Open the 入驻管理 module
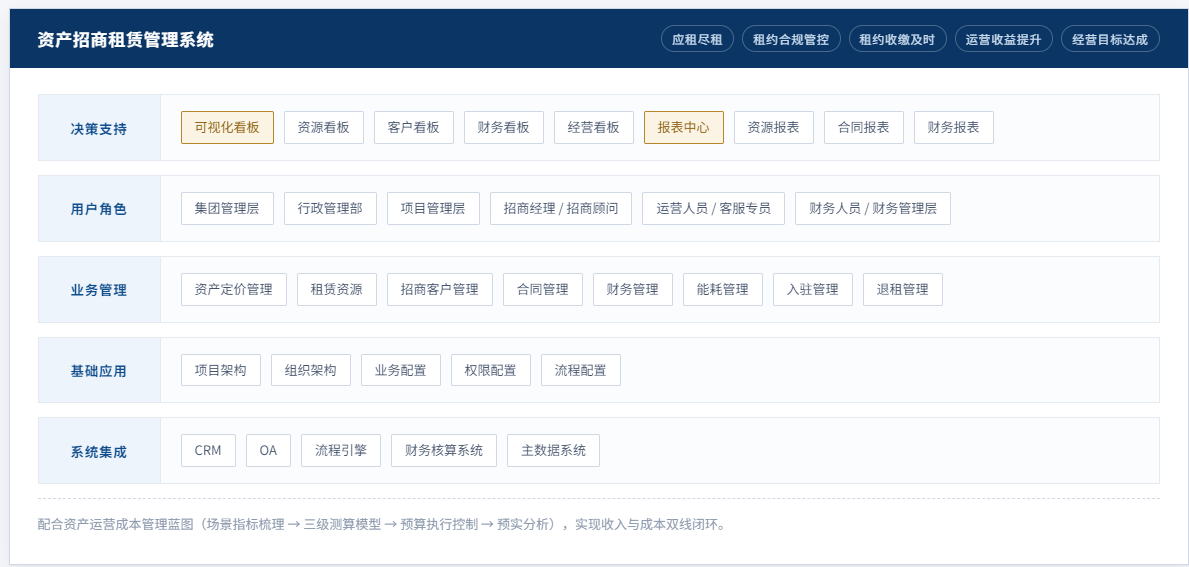Viewport: 1189px width, 567px height. tap(813, 290)
